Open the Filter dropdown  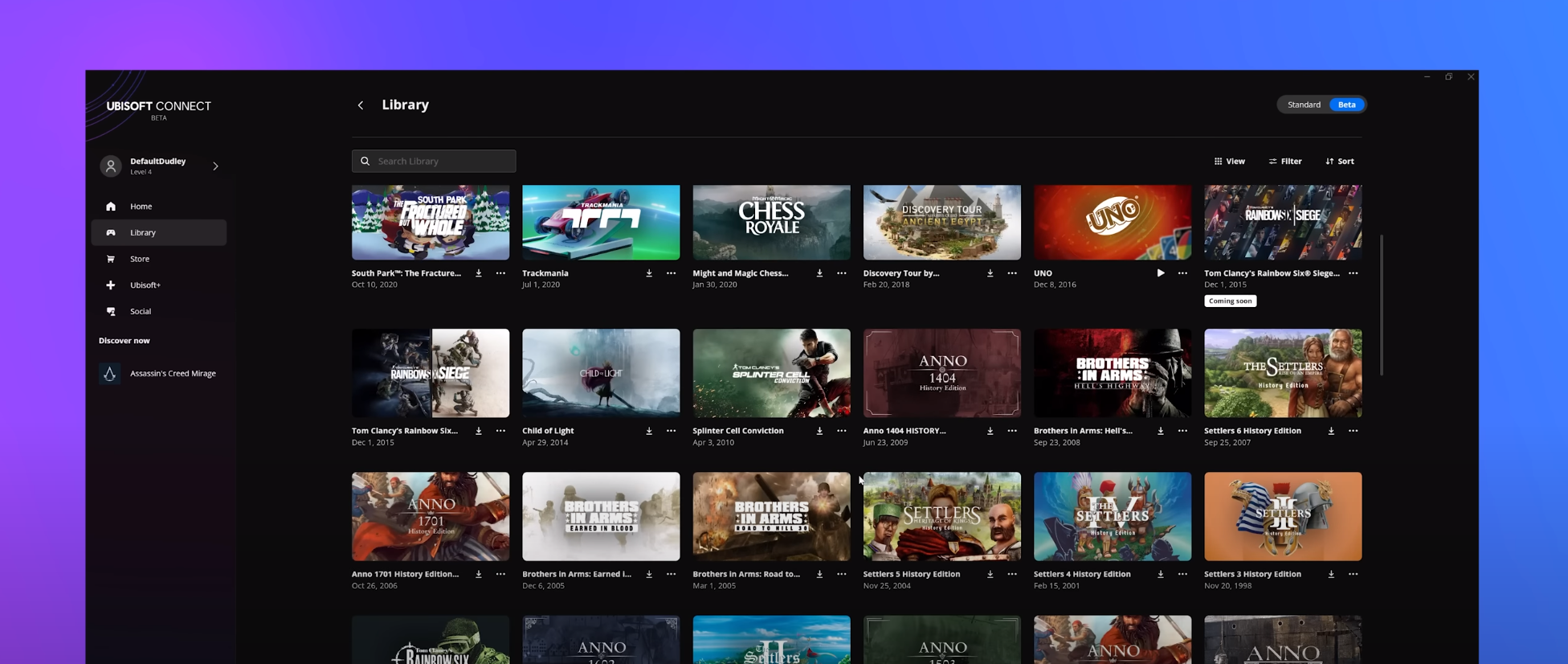click(x=1285, y=162)
